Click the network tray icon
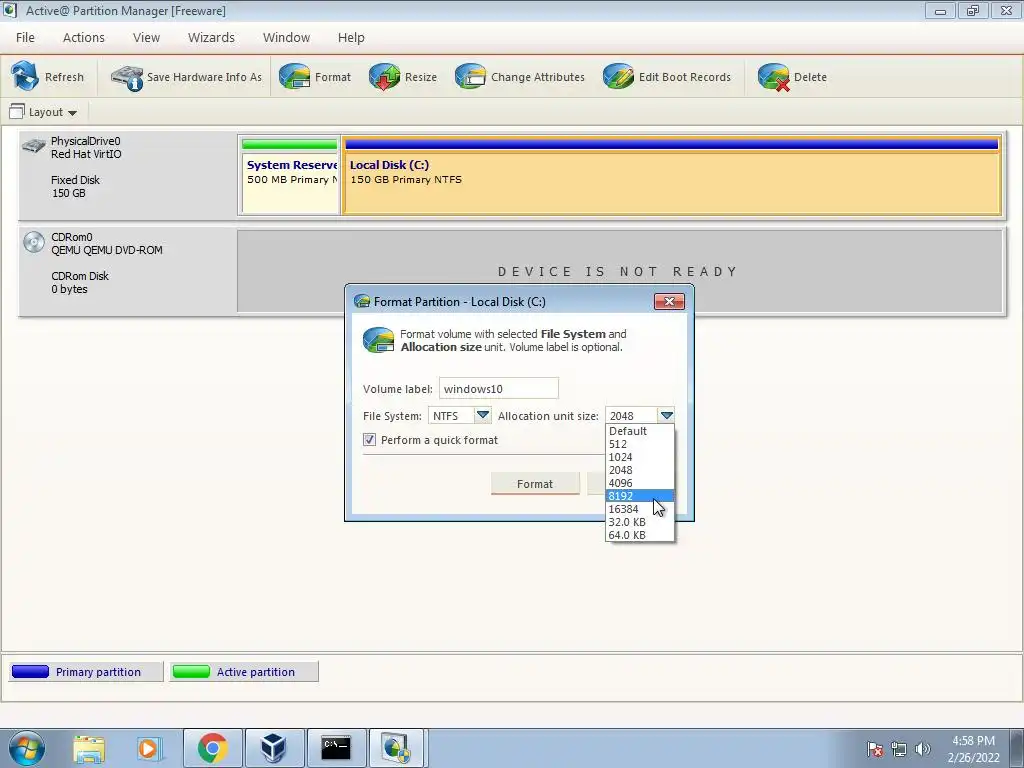 tap(899, 749)
